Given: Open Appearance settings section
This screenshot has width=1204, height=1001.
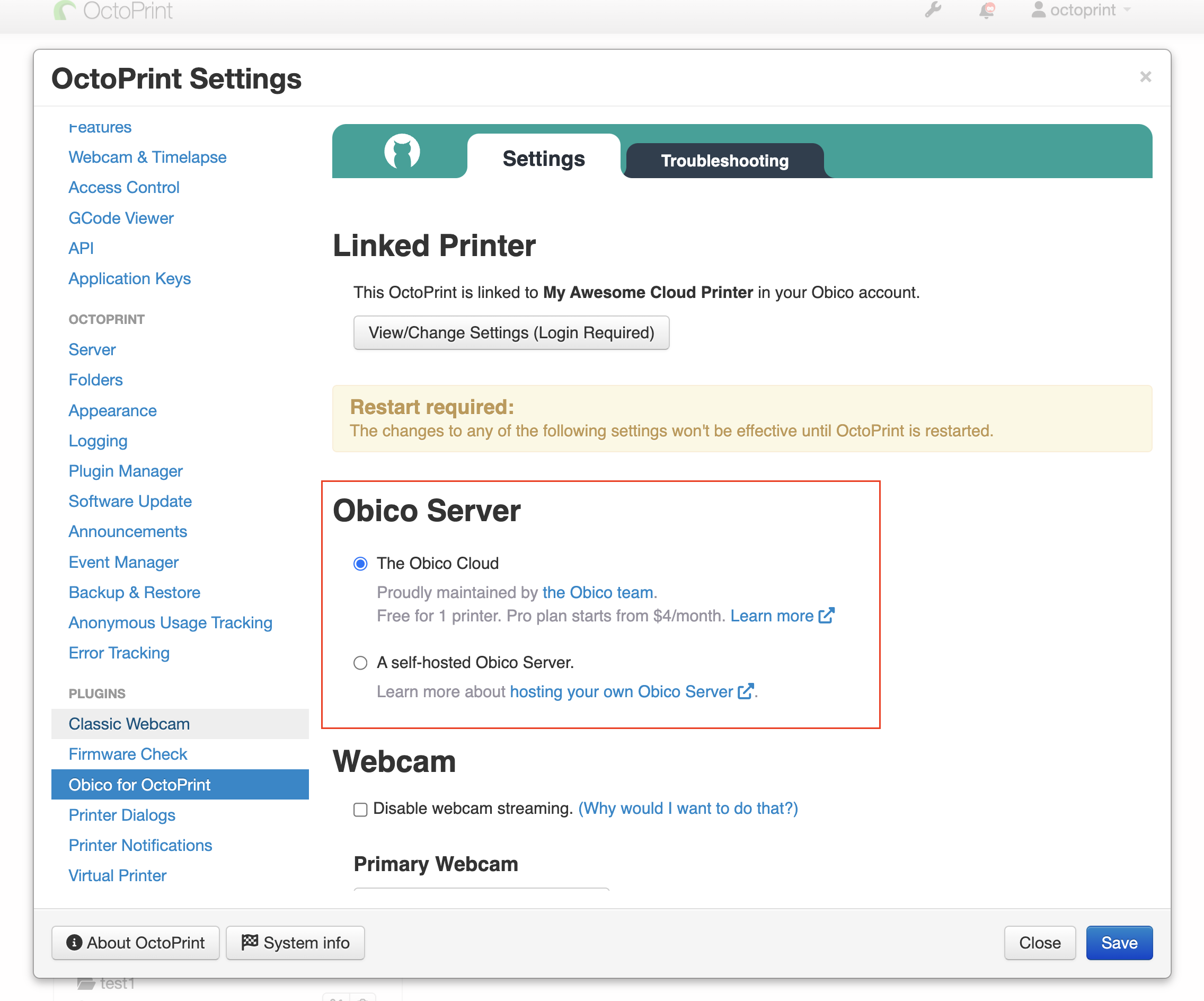Looking at the screenshot, I should [x=112, y=411].
